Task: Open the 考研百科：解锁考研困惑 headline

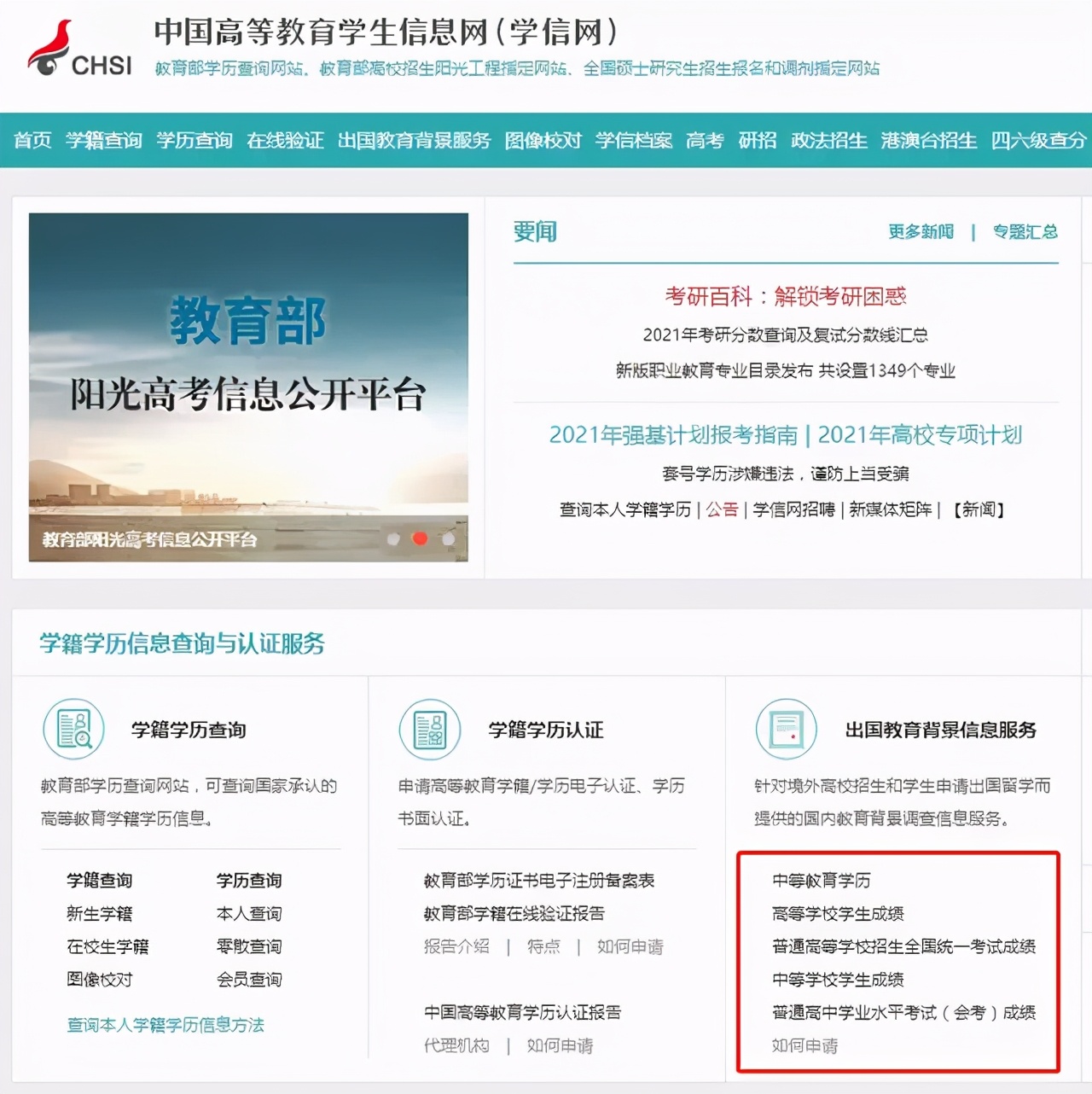Action: (x=787, y=297)
